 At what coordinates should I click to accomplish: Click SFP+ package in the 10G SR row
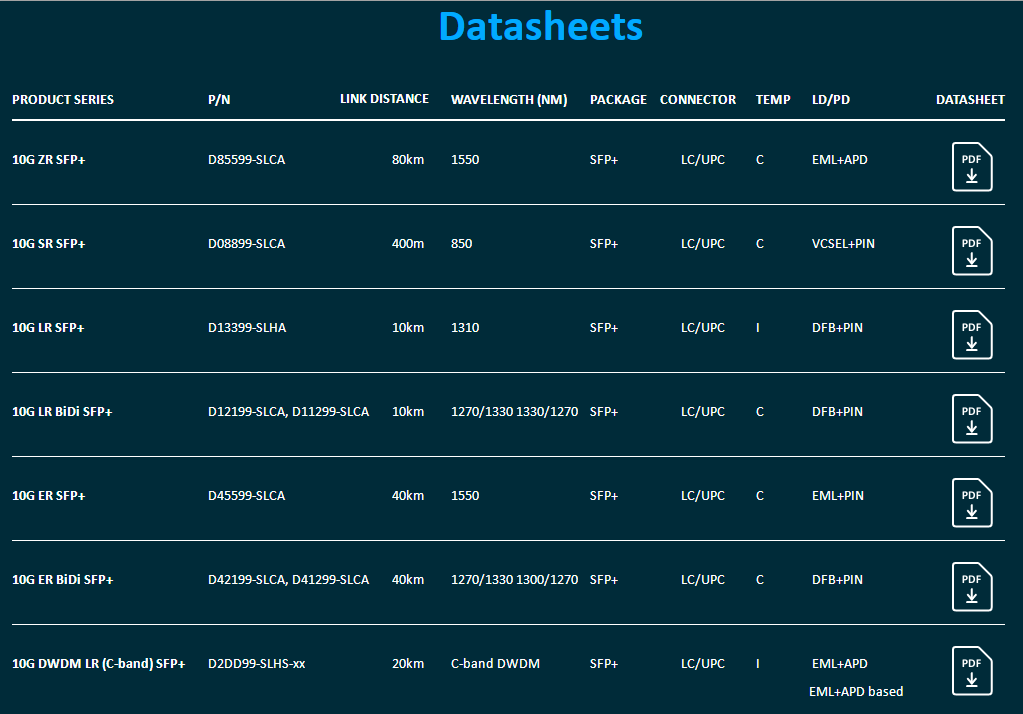(x=603, y=244)
